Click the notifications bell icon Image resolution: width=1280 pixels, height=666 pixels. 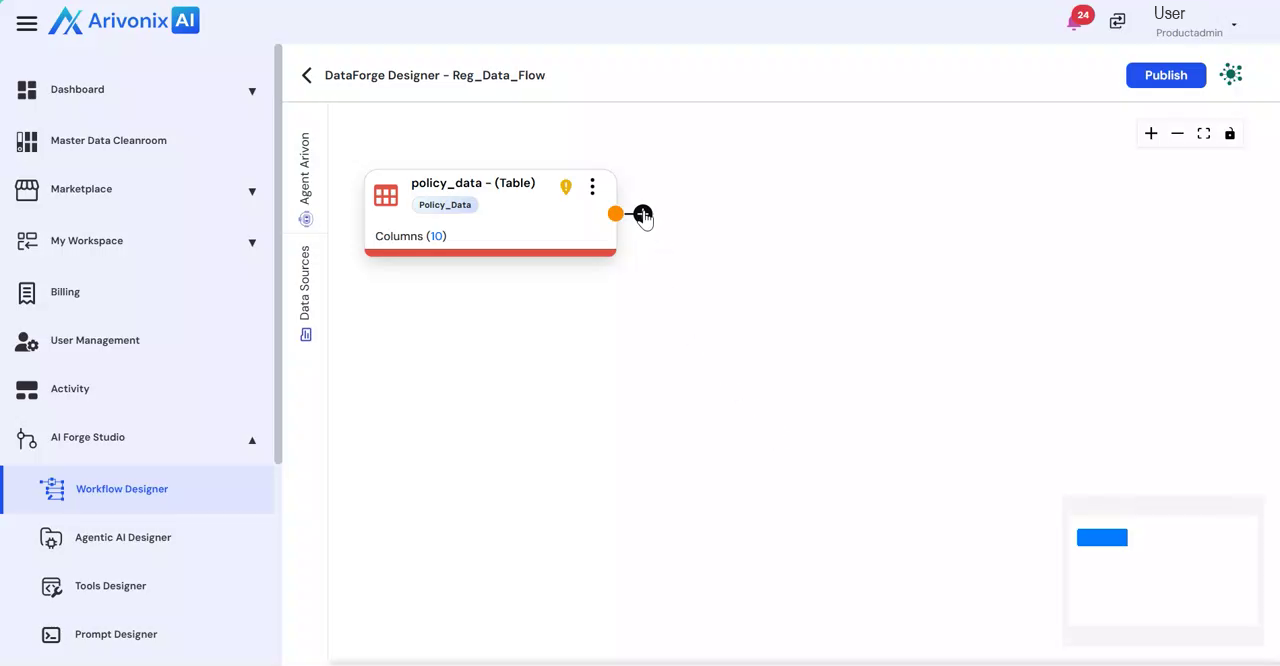(x=1075, y=22)
